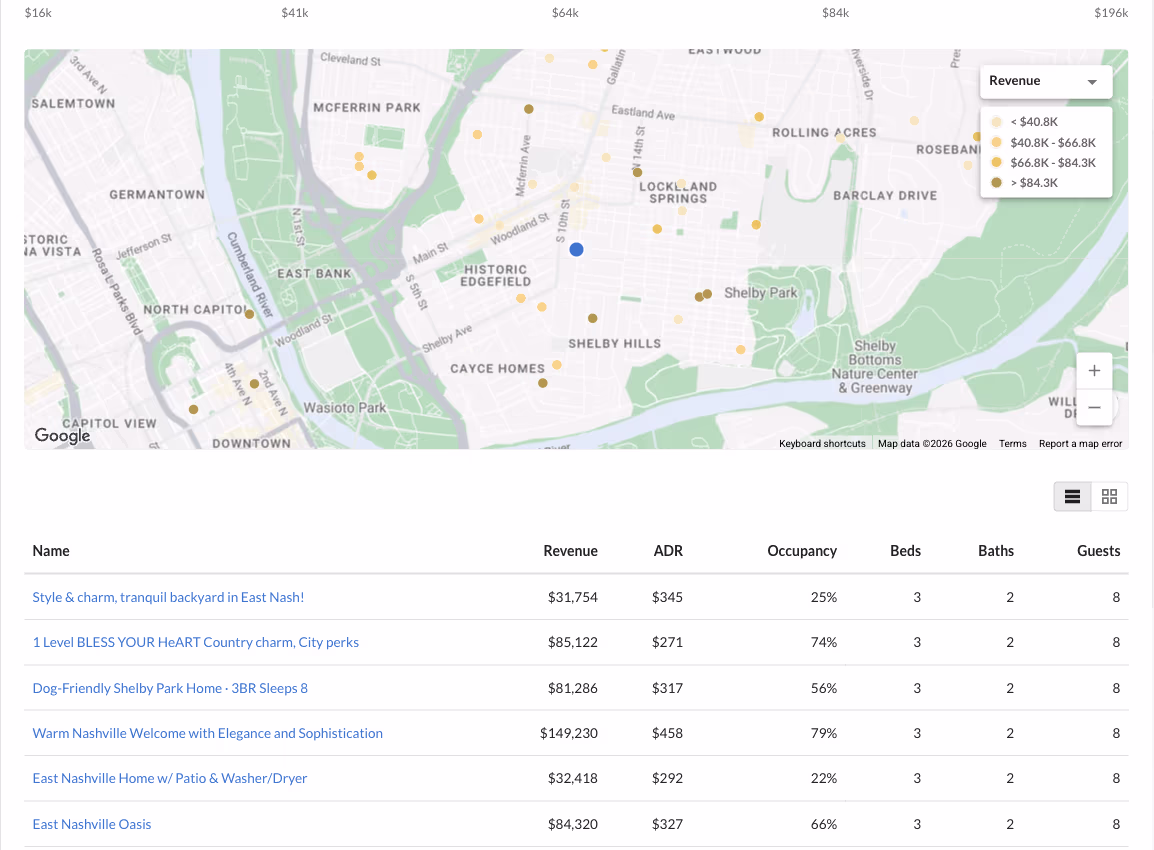Open '1 Level BLESS YOUR HeART Country charm' listing
Image resolution: width=1154 pixels, height=850 pixels.
click(195, 642)
